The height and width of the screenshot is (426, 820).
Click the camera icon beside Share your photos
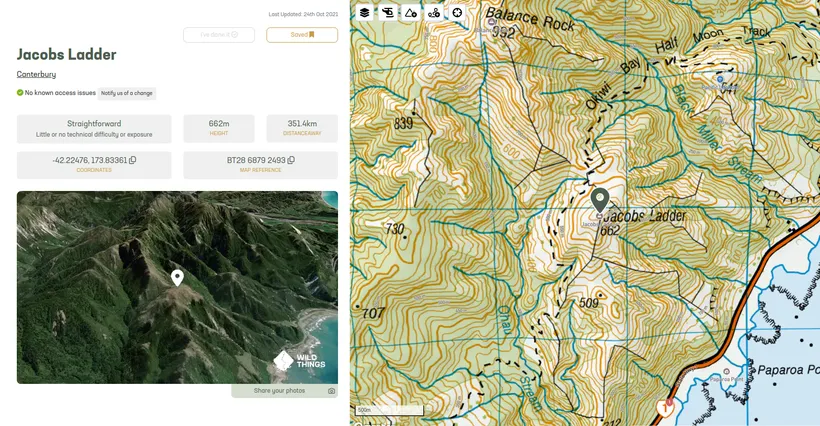pos(331,391)
